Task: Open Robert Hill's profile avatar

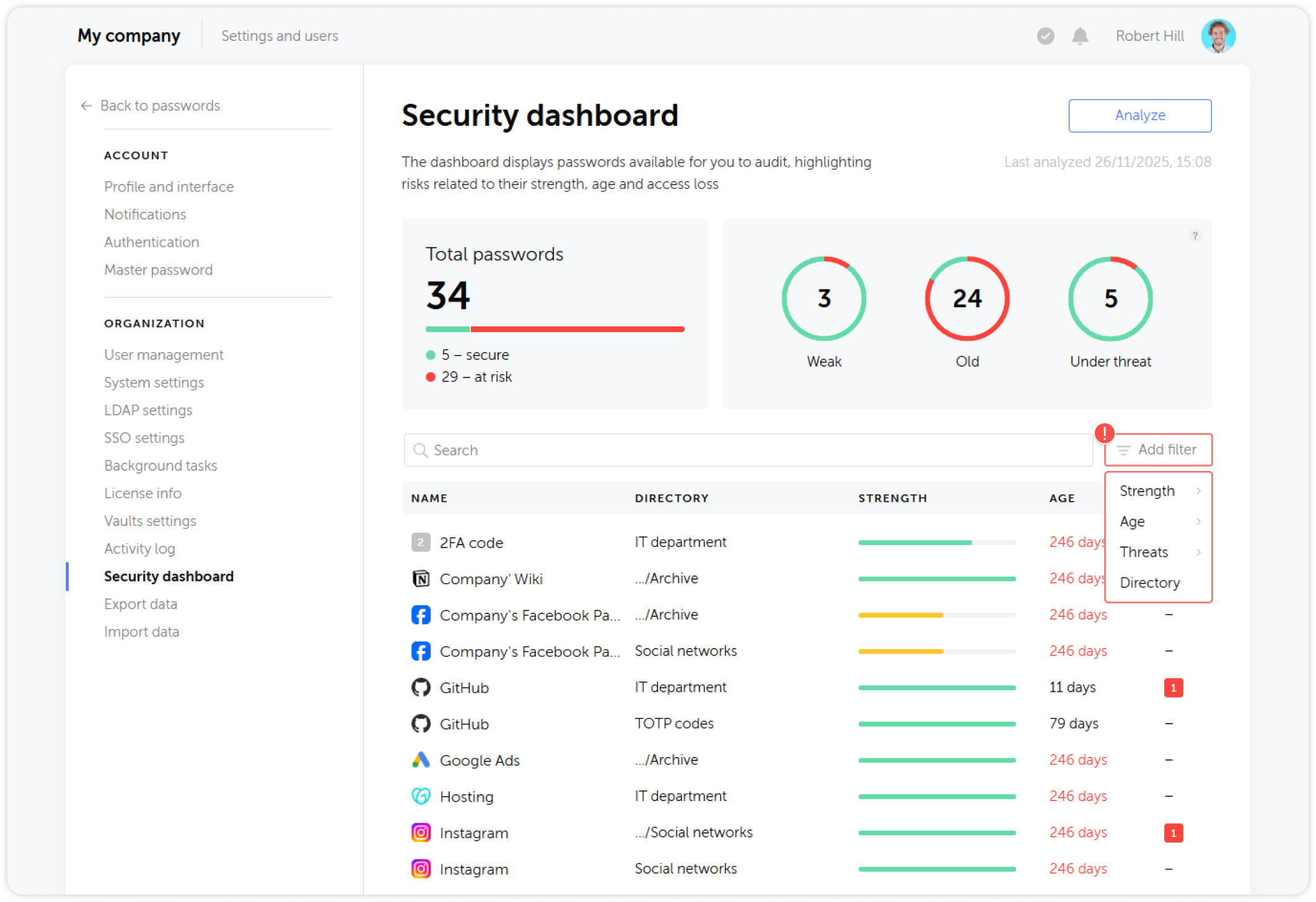Action: [x=1217, y=36]
